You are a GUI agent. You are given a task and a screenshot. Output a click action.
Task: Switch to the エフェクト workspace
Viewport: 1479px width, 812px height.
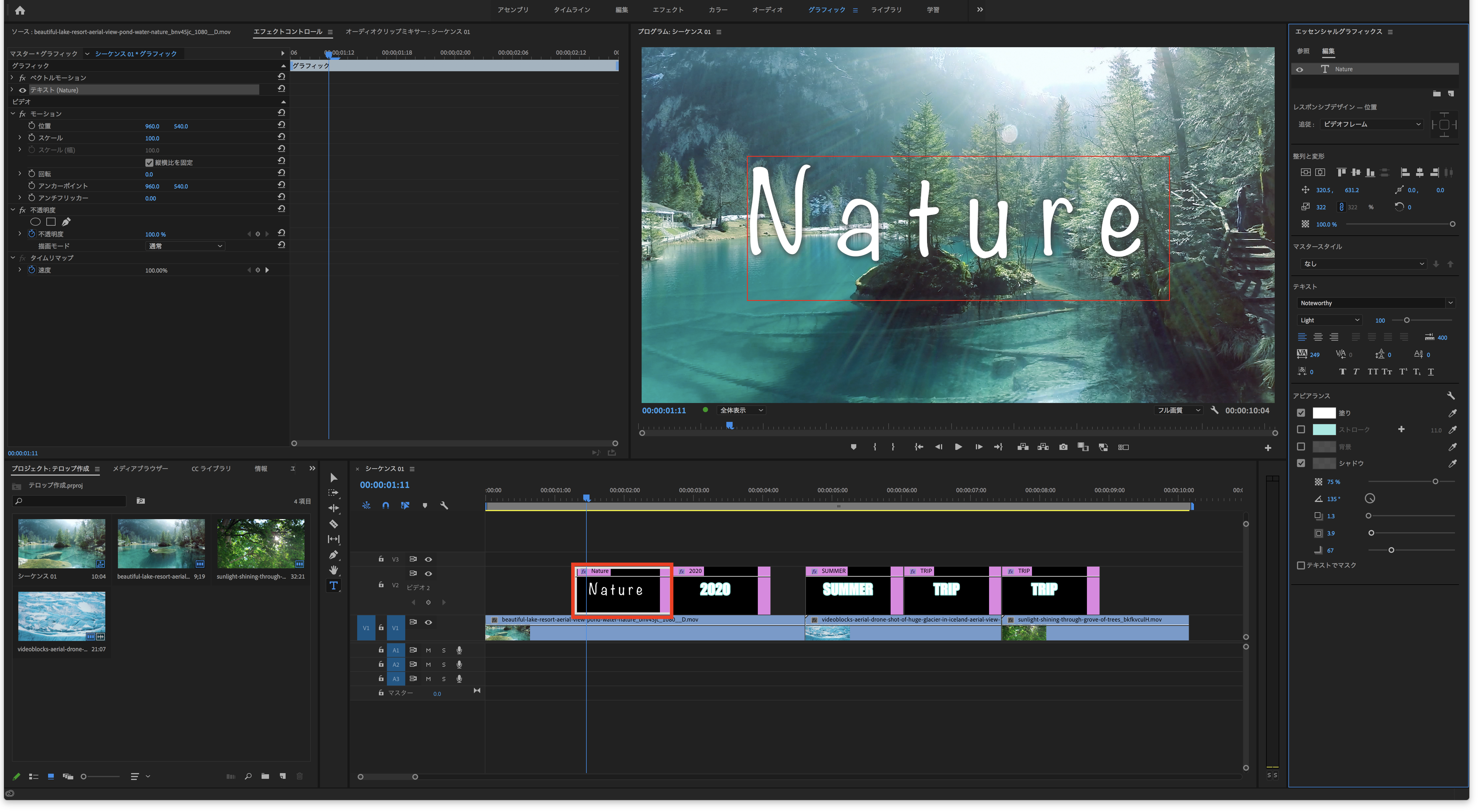668,10
